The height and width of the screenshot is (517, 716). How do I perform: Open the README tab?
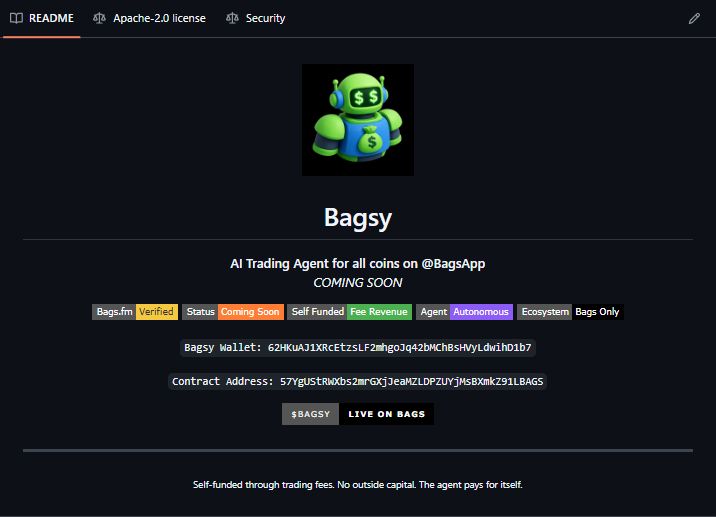(42, 18)
